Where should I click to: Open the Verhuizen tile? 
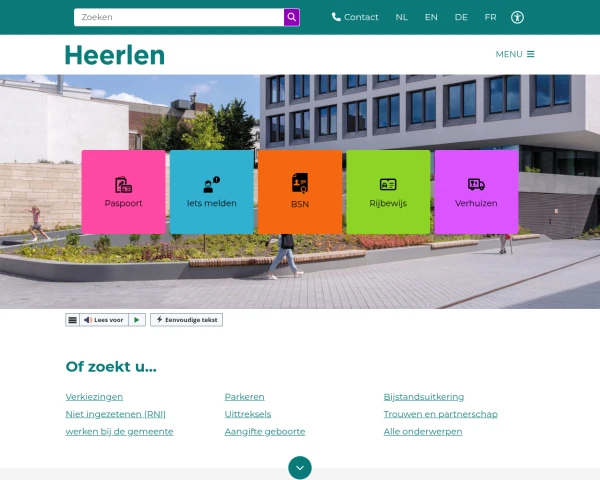tap(476, 192)
